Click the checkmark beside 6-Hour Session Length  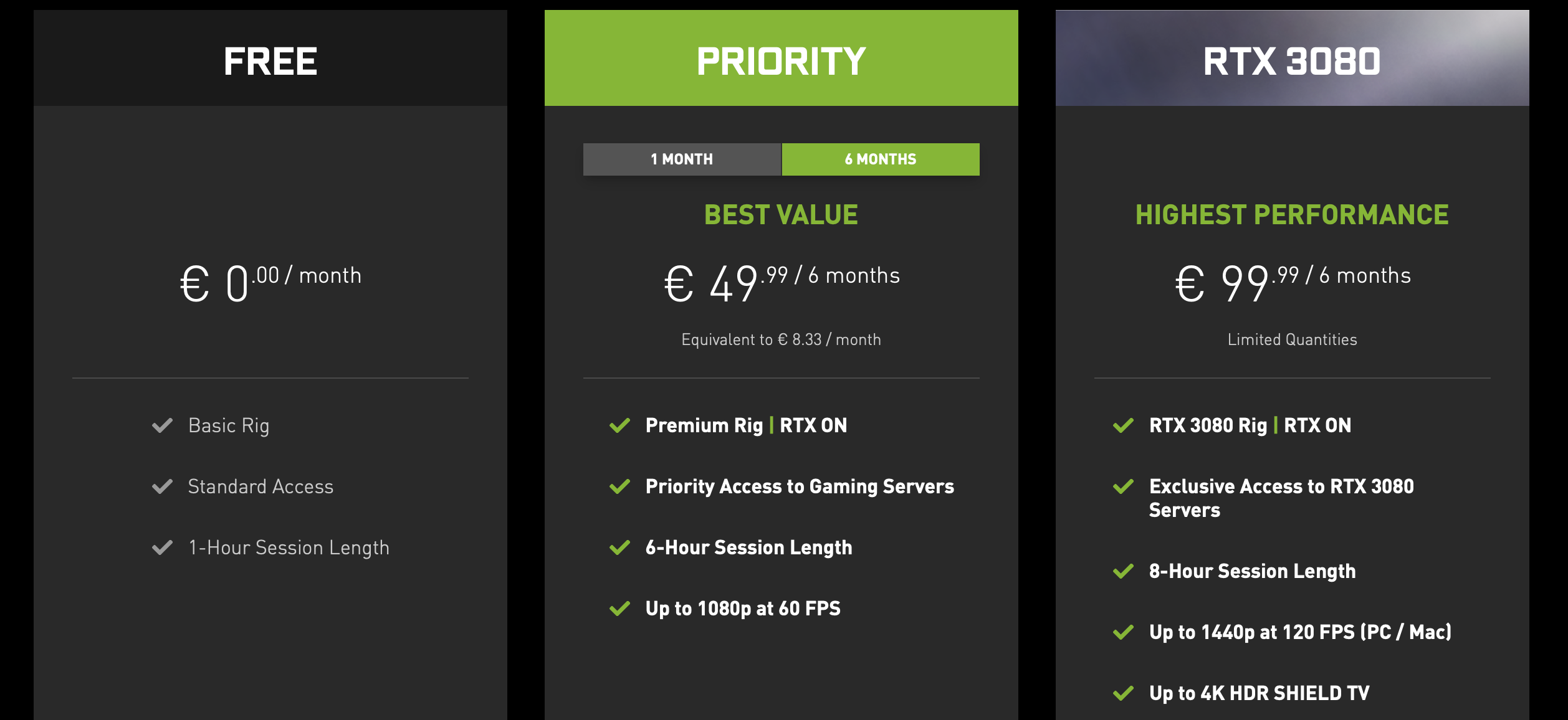tap(620, 547)
